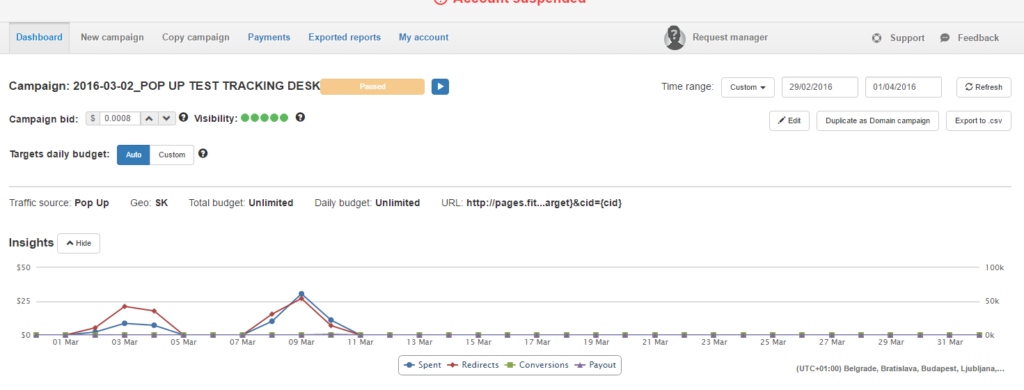Open the Custom time range dropdown
The height and width of the screenshot is (390, 1024).
tap(748, 87)
